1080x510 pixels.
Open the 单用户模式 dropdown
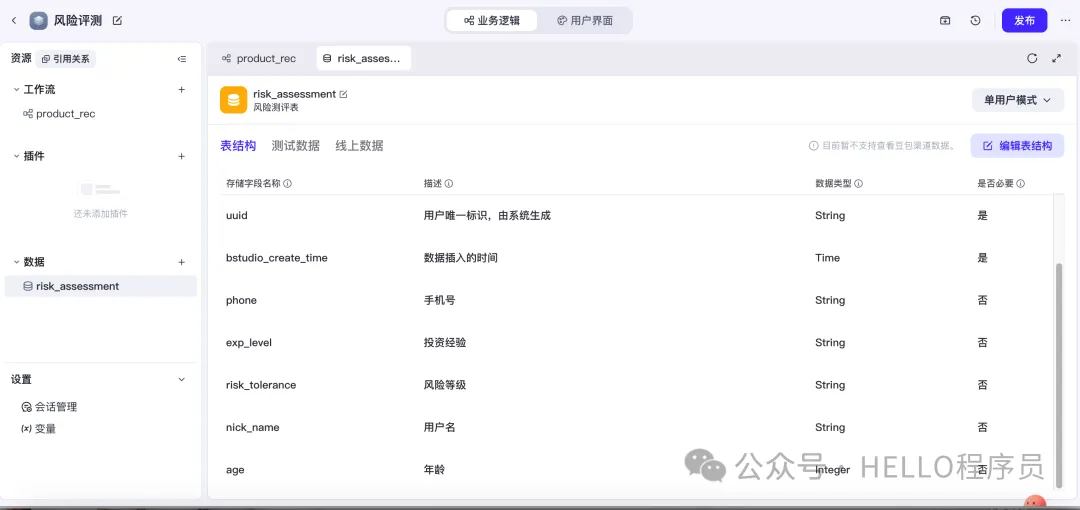[x=1017, y=100]
